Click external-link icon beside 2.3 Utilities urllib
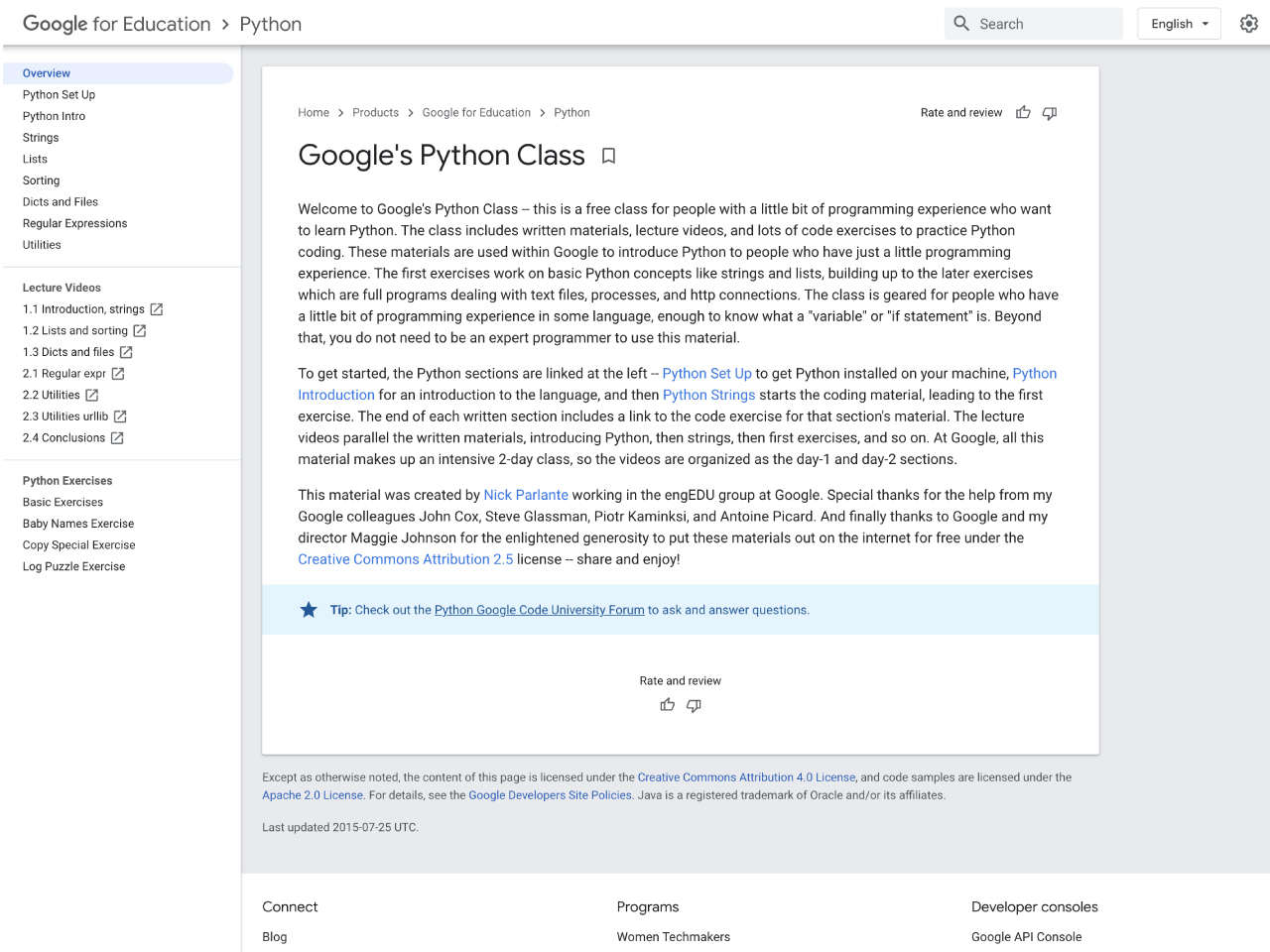 [x=120, y=416]
